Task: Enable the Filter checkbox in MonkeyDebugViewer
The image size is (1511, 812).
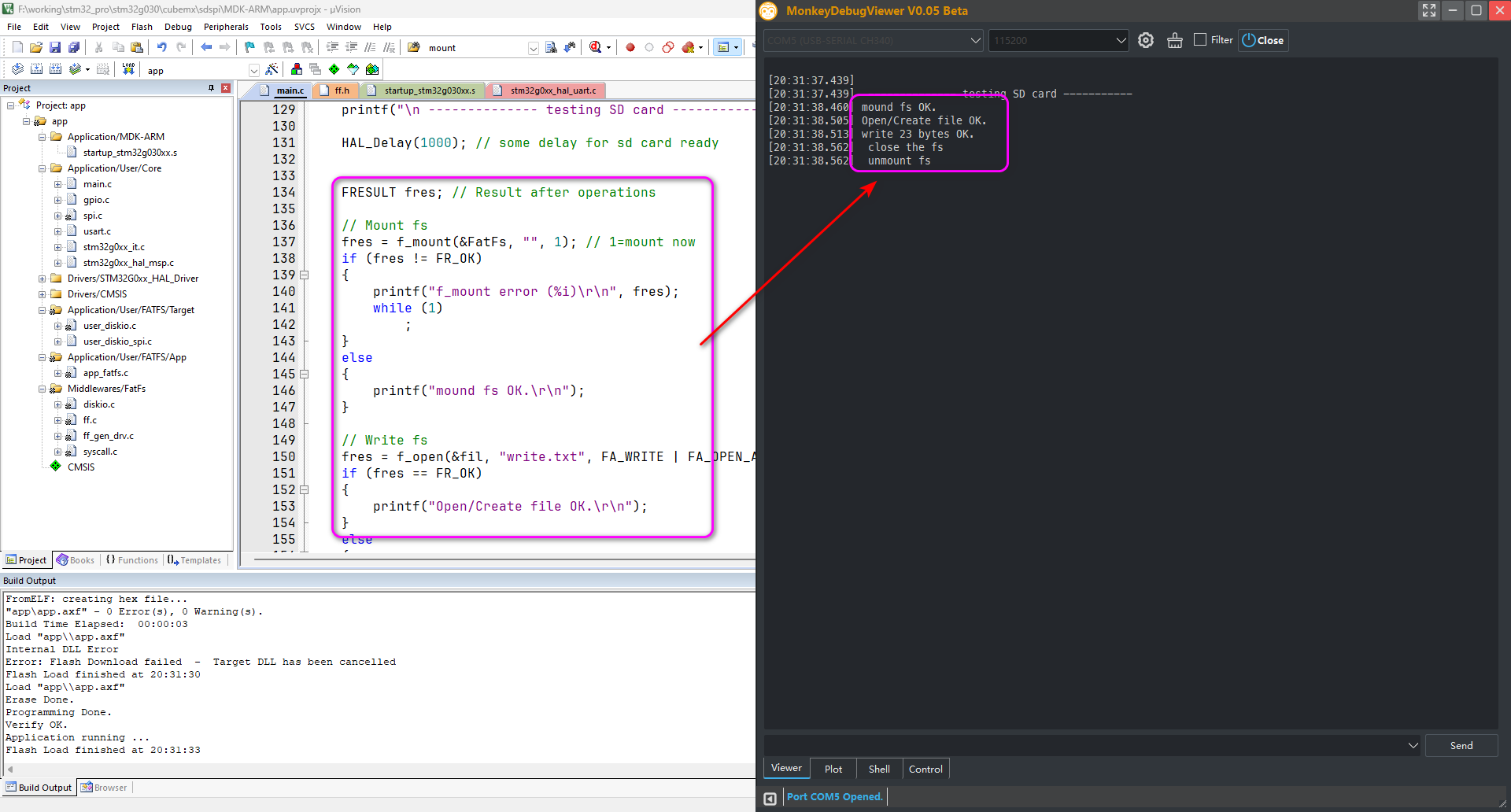Action: [1200, 39]
